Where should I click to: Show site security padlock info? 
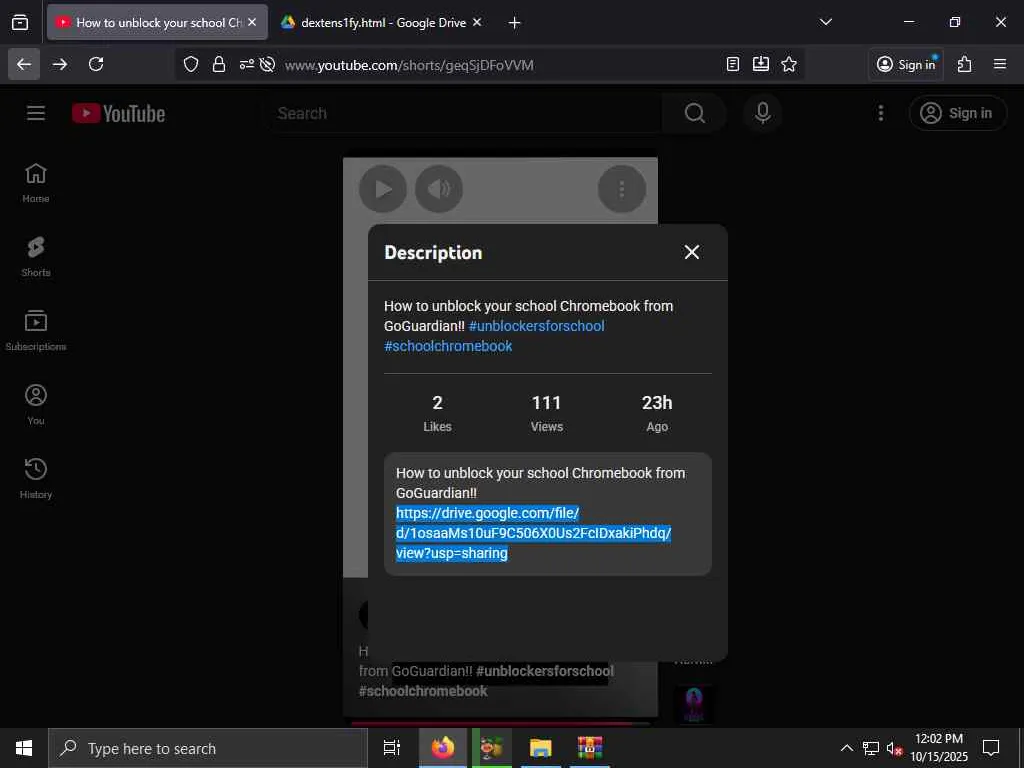click(219, 64)
